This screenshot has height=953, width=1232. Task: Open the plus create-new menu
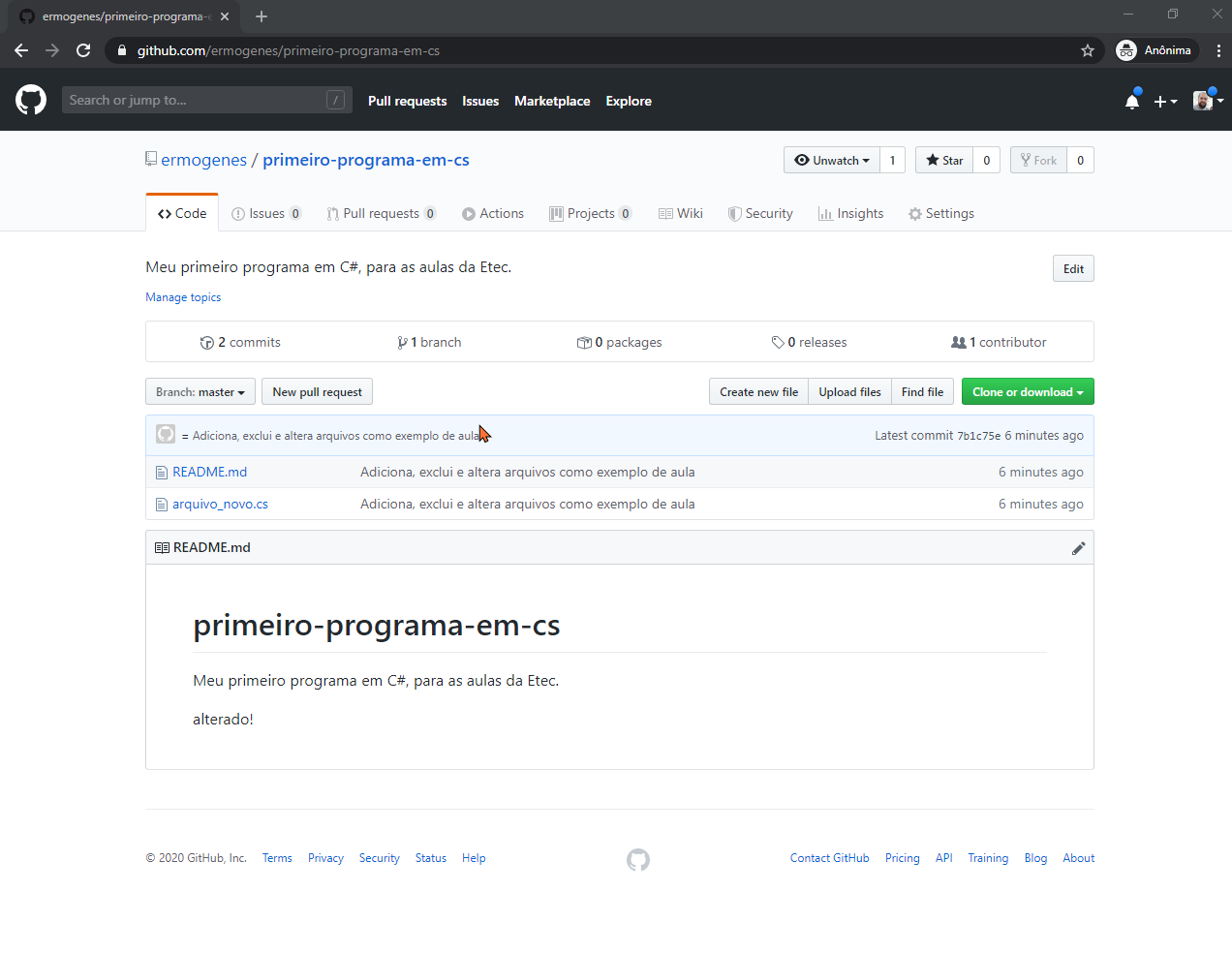click(x=1165, y=101)
